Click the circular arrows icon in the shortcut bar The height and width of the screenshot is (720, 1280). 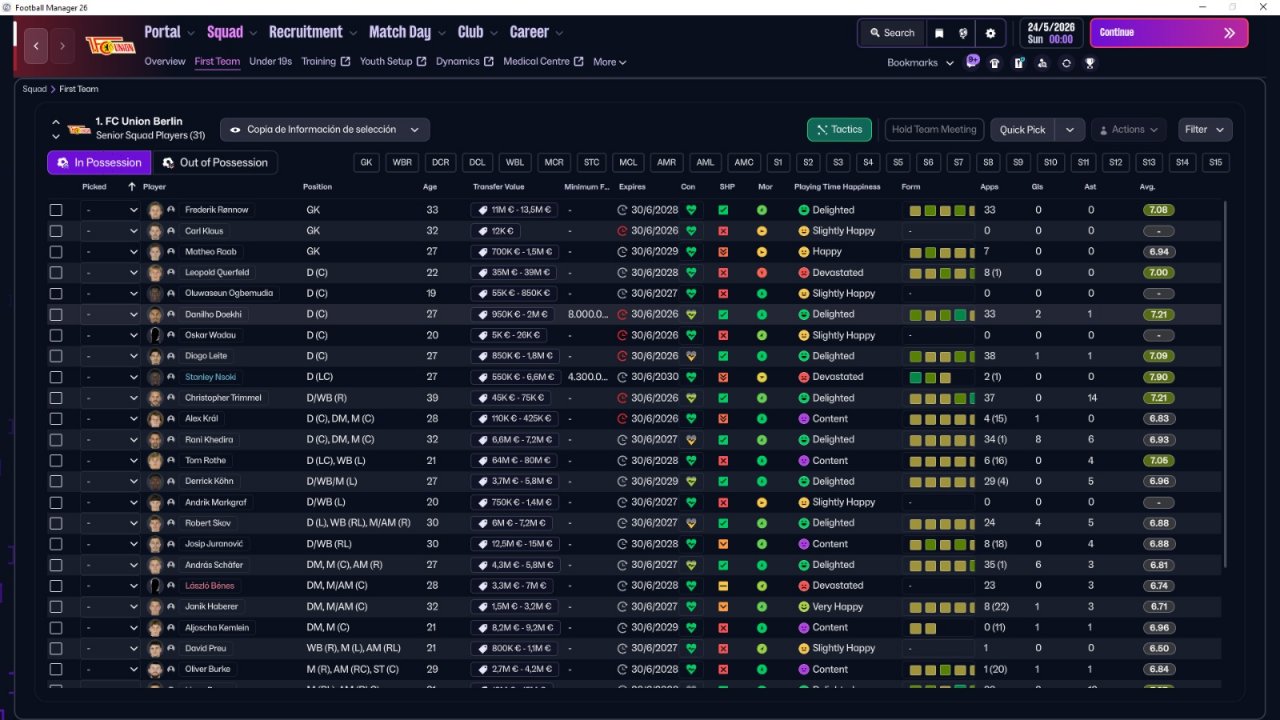point(1066,63)
